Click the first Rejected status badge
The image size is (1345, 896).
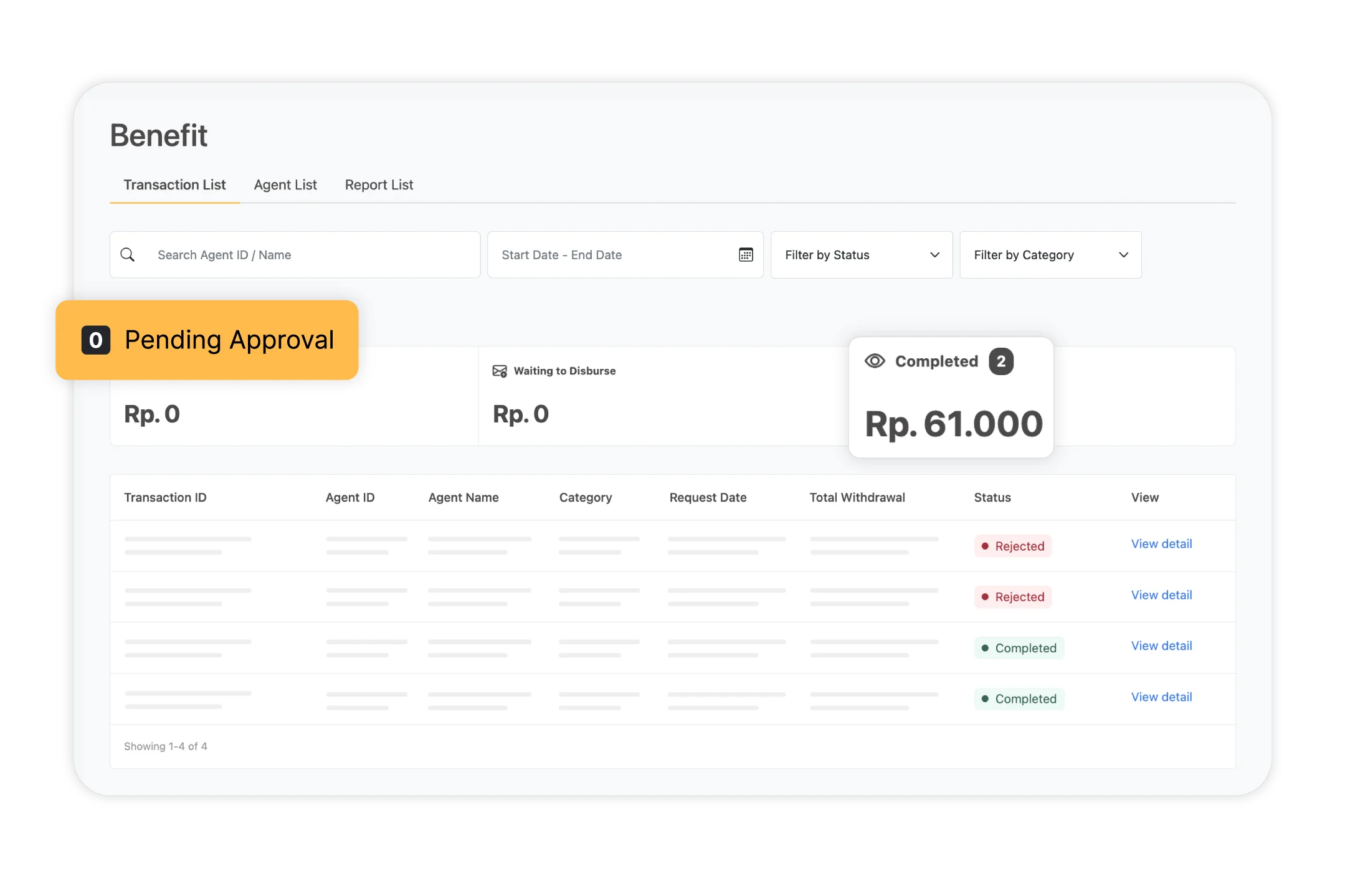(x=1013, y=546)
